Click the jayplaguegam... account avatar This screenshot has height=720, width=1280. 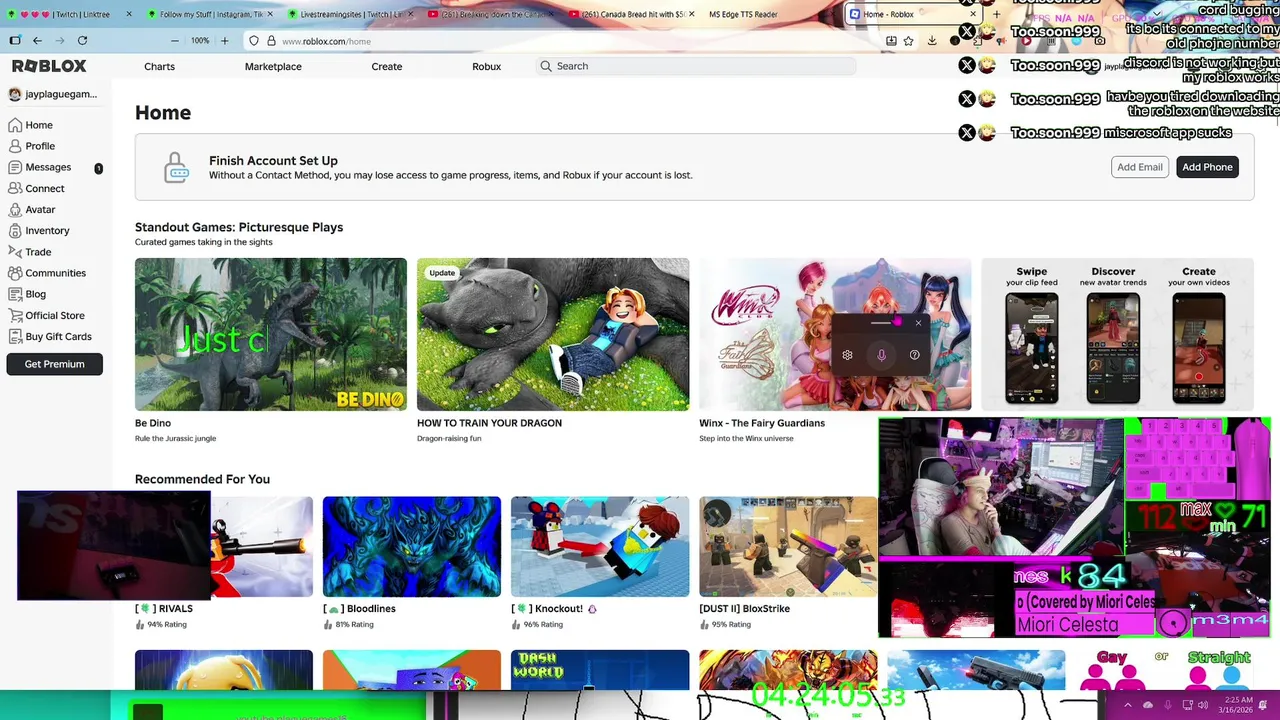[x=14, y=94]
